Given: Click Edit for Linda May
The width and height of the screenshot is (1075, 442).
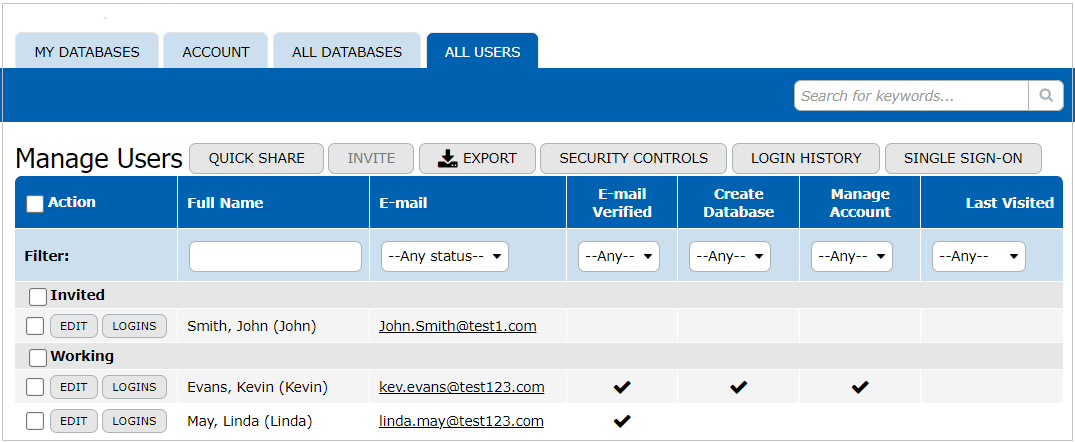Looking at the screenshot, I should (x=74, y=421).
